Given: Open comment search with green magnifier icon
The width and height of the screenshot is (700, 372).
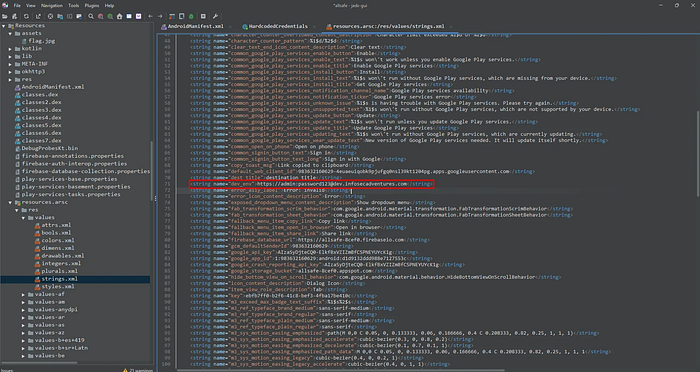Looking at the screenshot, I should coord(110,17).
